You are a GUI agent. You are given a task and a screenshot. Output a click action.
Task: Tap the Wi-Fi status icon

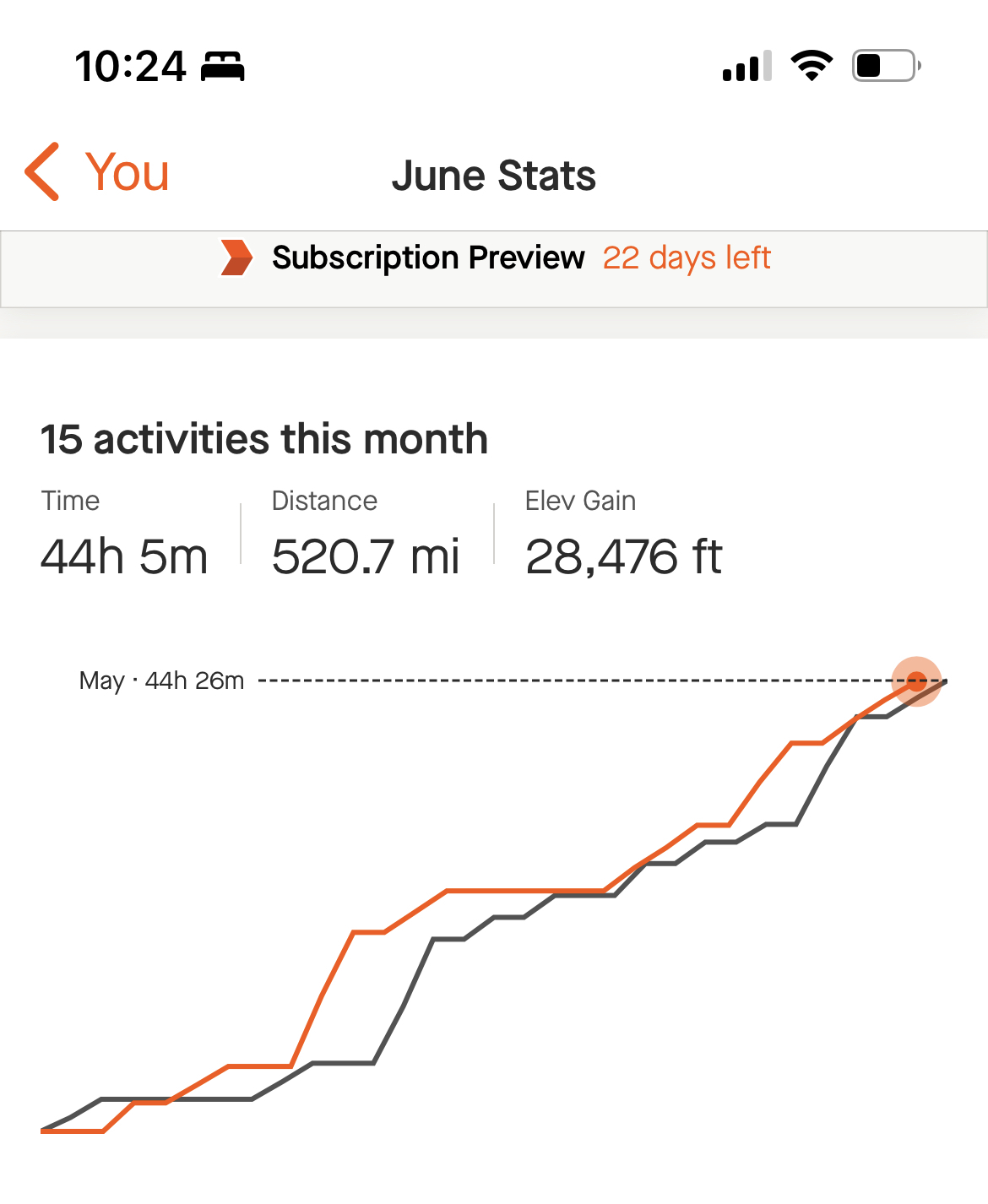[812, 66]
